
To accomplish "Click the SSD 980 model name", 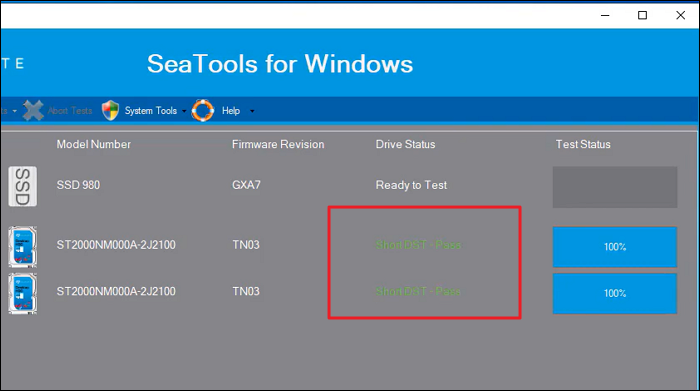I will point(78,185).
